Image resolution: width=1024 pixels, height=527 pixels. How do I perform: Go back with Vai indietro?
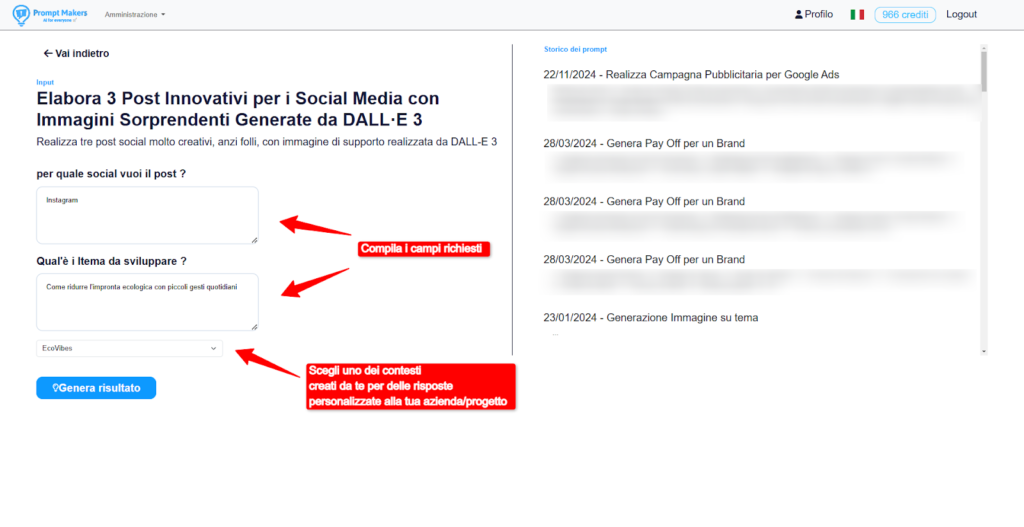coord(76,54)
